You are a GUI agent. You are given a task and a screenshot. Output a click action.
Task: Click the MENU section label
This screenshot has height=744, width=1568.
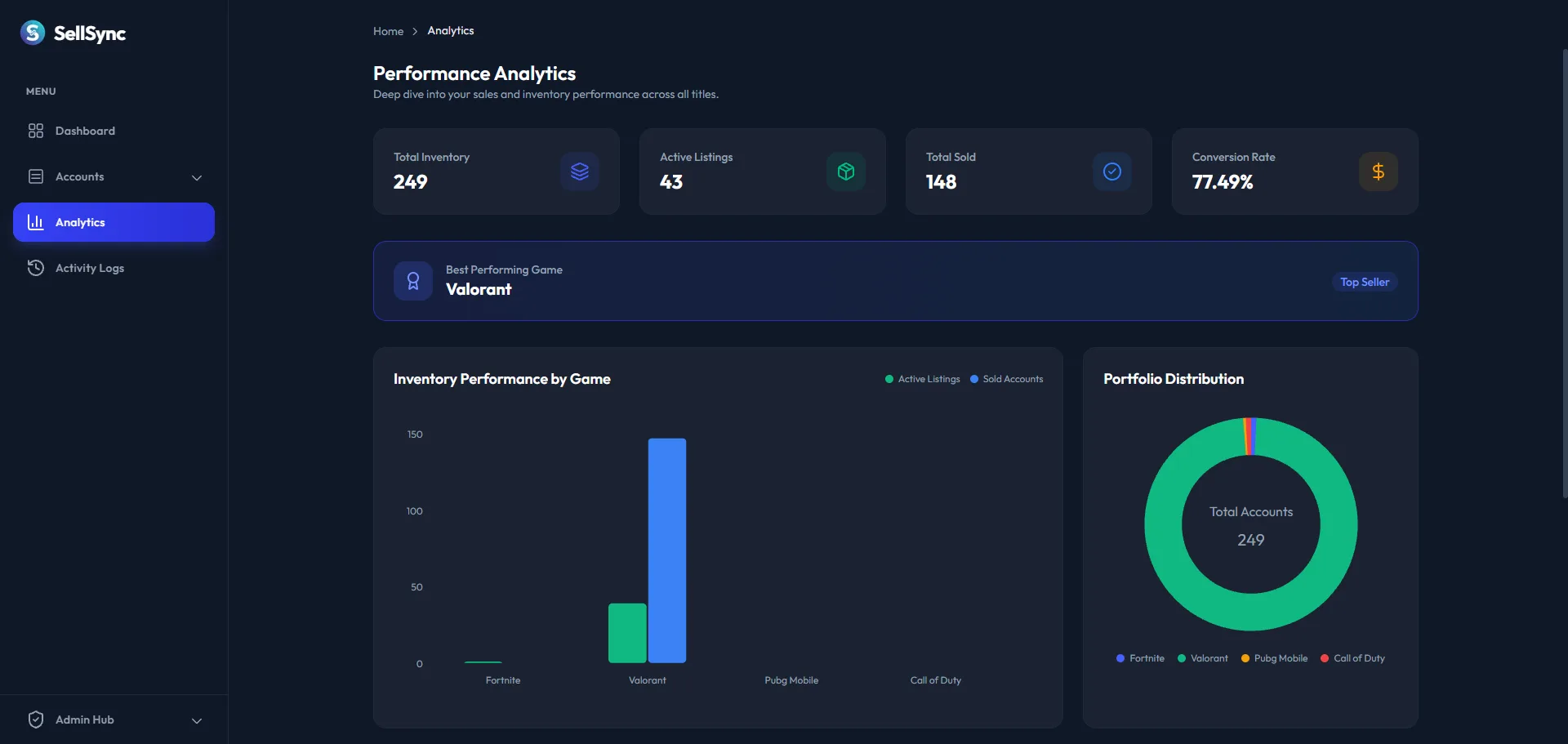point(41,91)
